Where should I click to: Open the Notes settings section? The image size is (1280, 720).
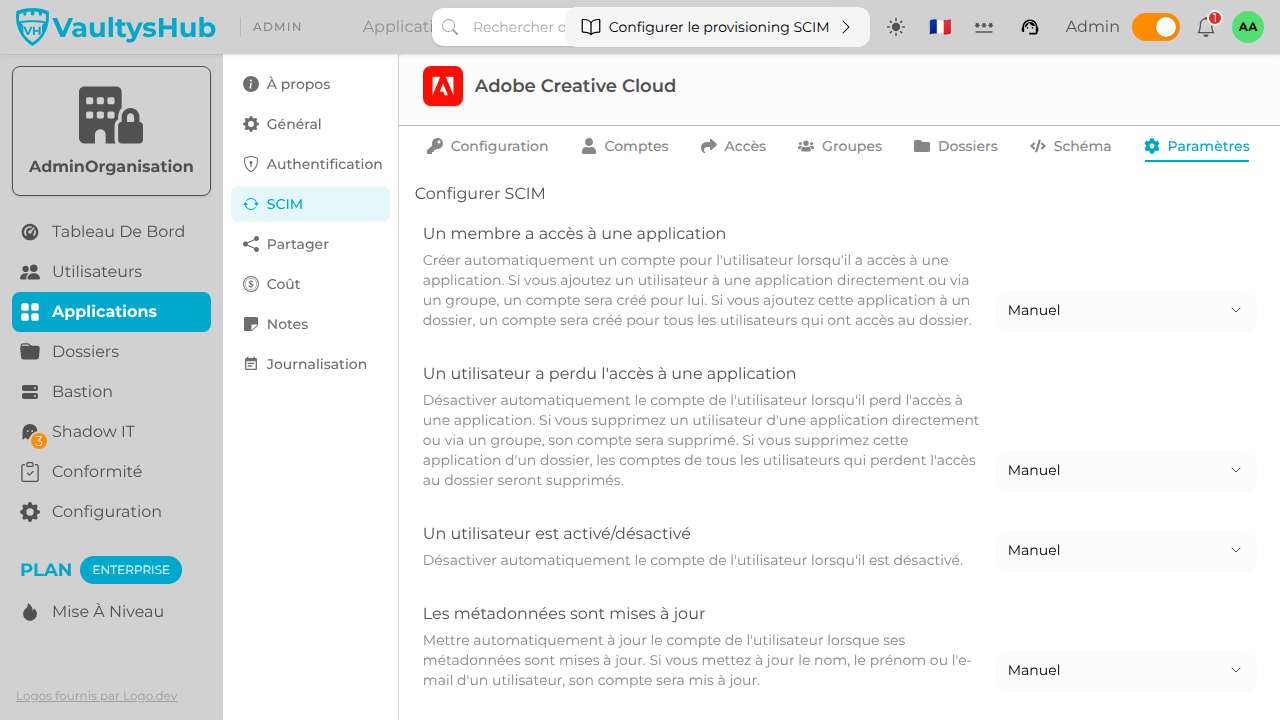[x=310, y=324]
